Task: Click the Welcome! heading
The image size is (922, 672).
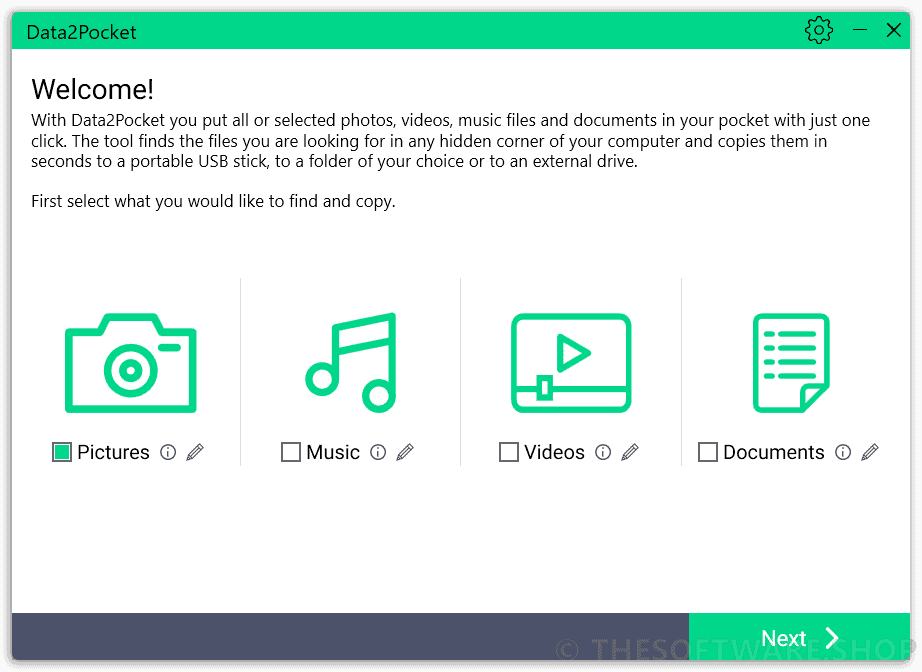Action: [x=92, y=89]
